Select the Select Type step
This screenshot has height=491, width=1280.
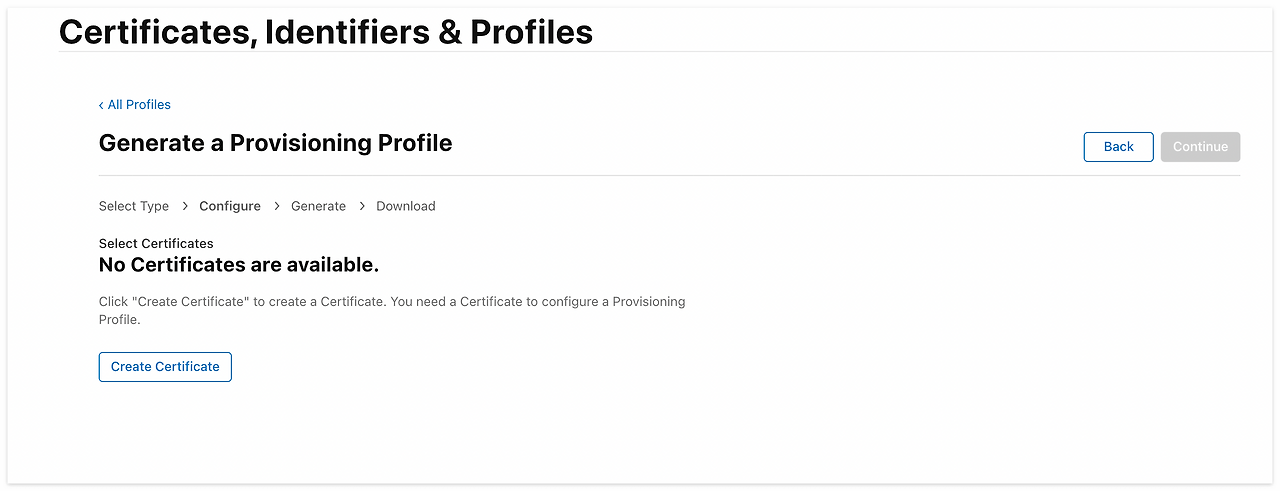click(134, 206)
